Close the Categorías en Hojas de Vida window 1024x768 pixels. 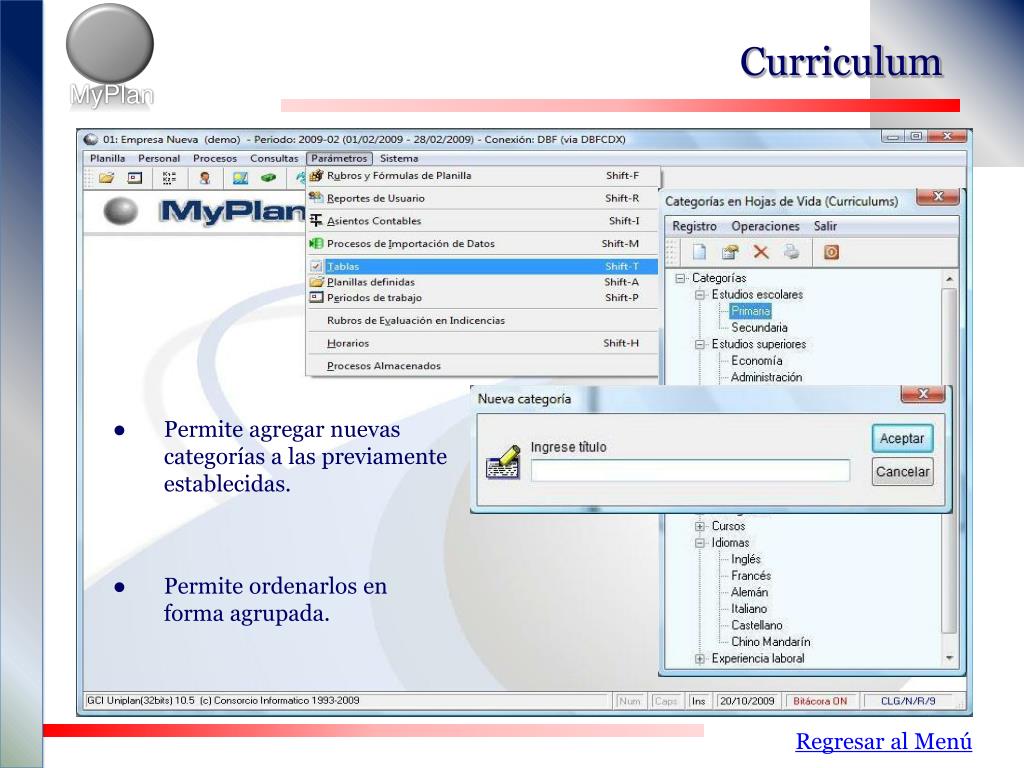938,196
